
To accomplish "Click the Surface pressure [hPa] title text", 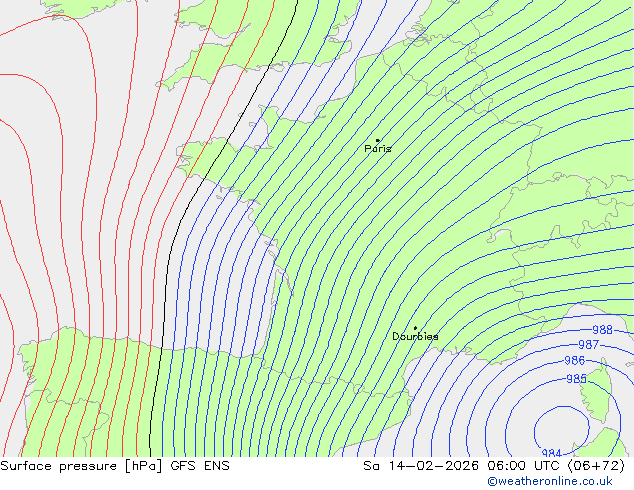I will 81,466.
